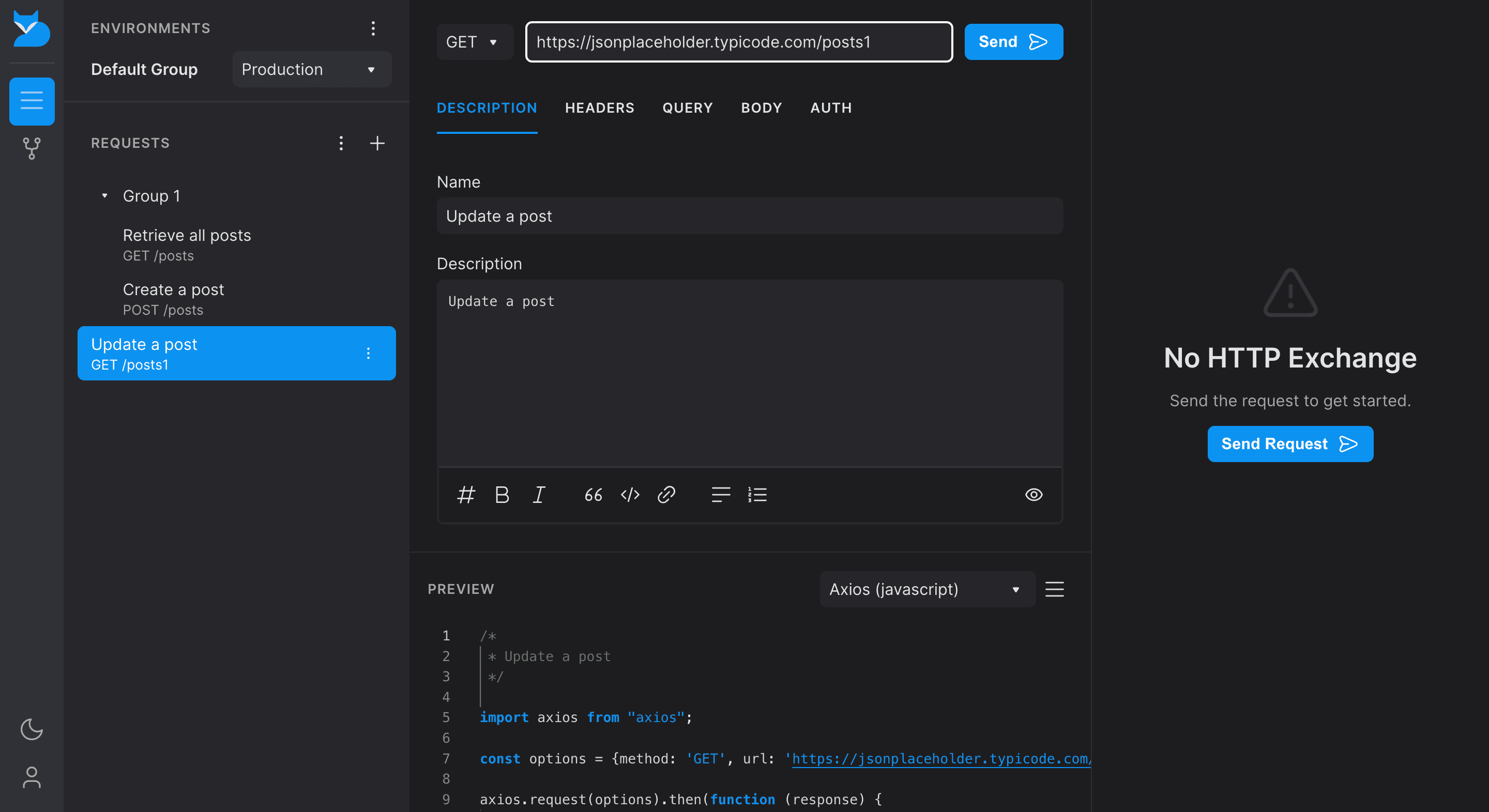Insert unordered list in description editor
1489x812 pixels.
point(721,495)
